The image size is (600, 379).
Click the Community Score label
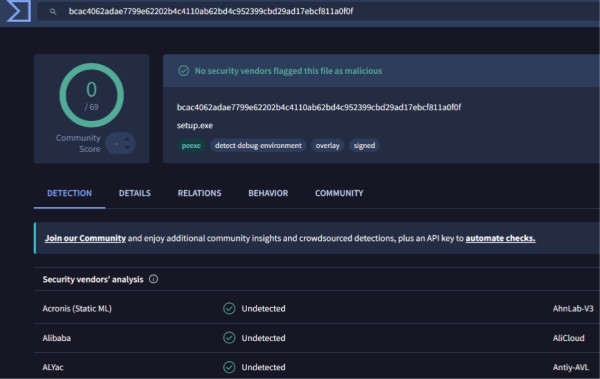point(78,143)
